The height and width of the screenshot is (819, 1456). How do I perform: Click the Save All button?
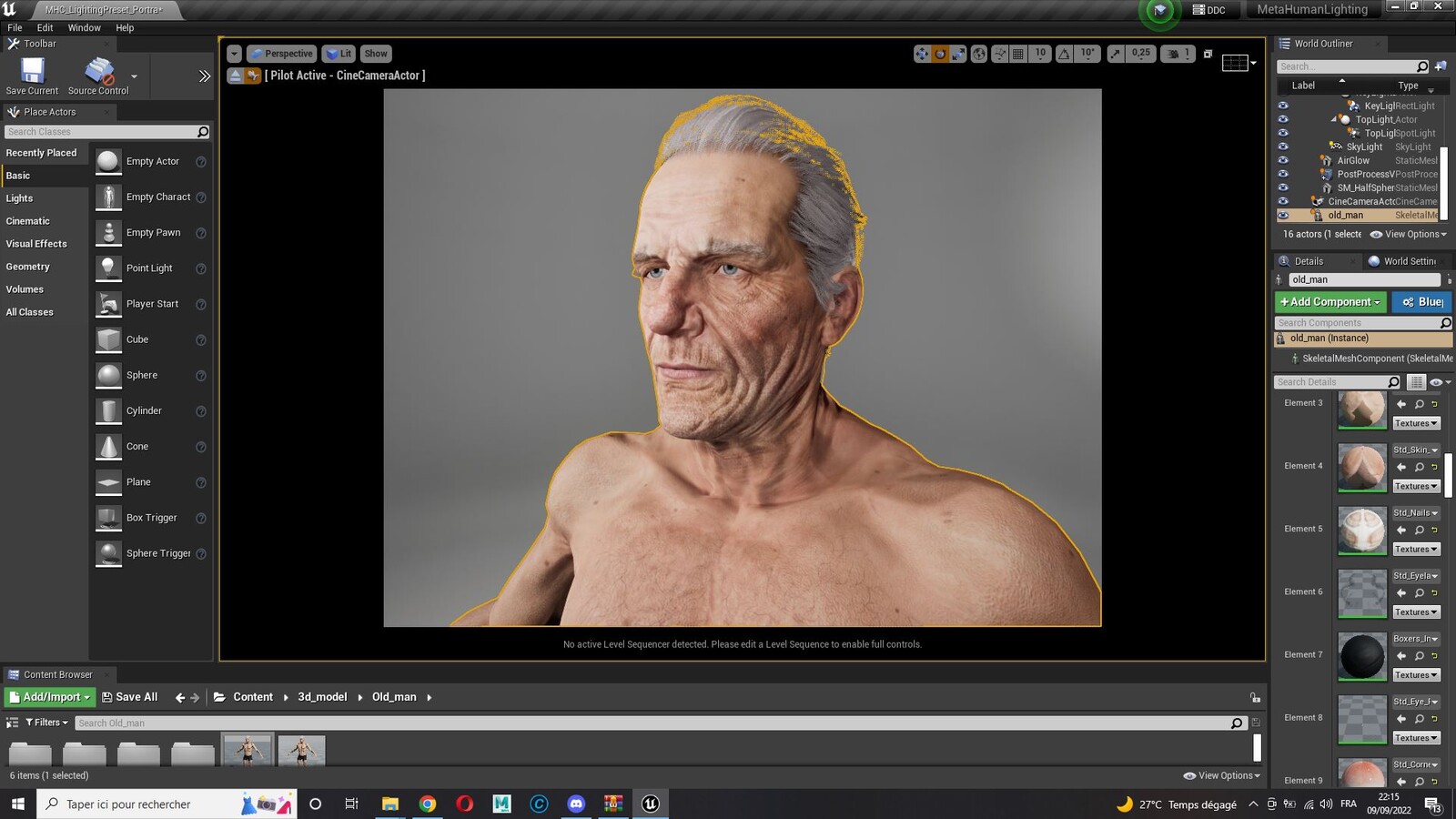pyautogui.click(x=129, y=697)
